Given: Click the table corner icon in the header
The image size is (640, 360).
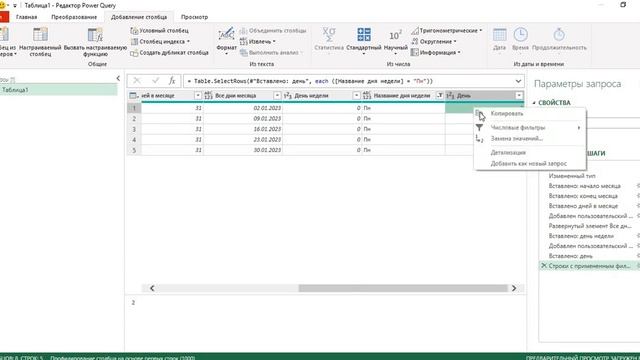Looking at the screenshot, I should 133,96.
